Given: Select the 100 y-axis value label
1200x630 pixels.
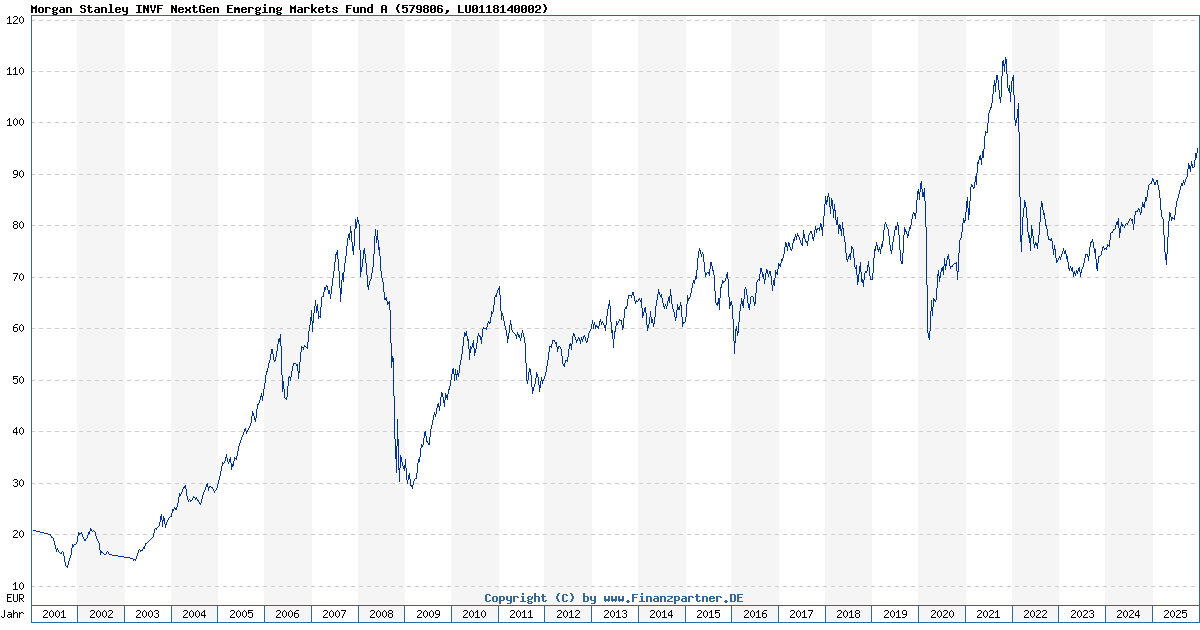Looking at the screenshot, I should [x=14, y=123].
